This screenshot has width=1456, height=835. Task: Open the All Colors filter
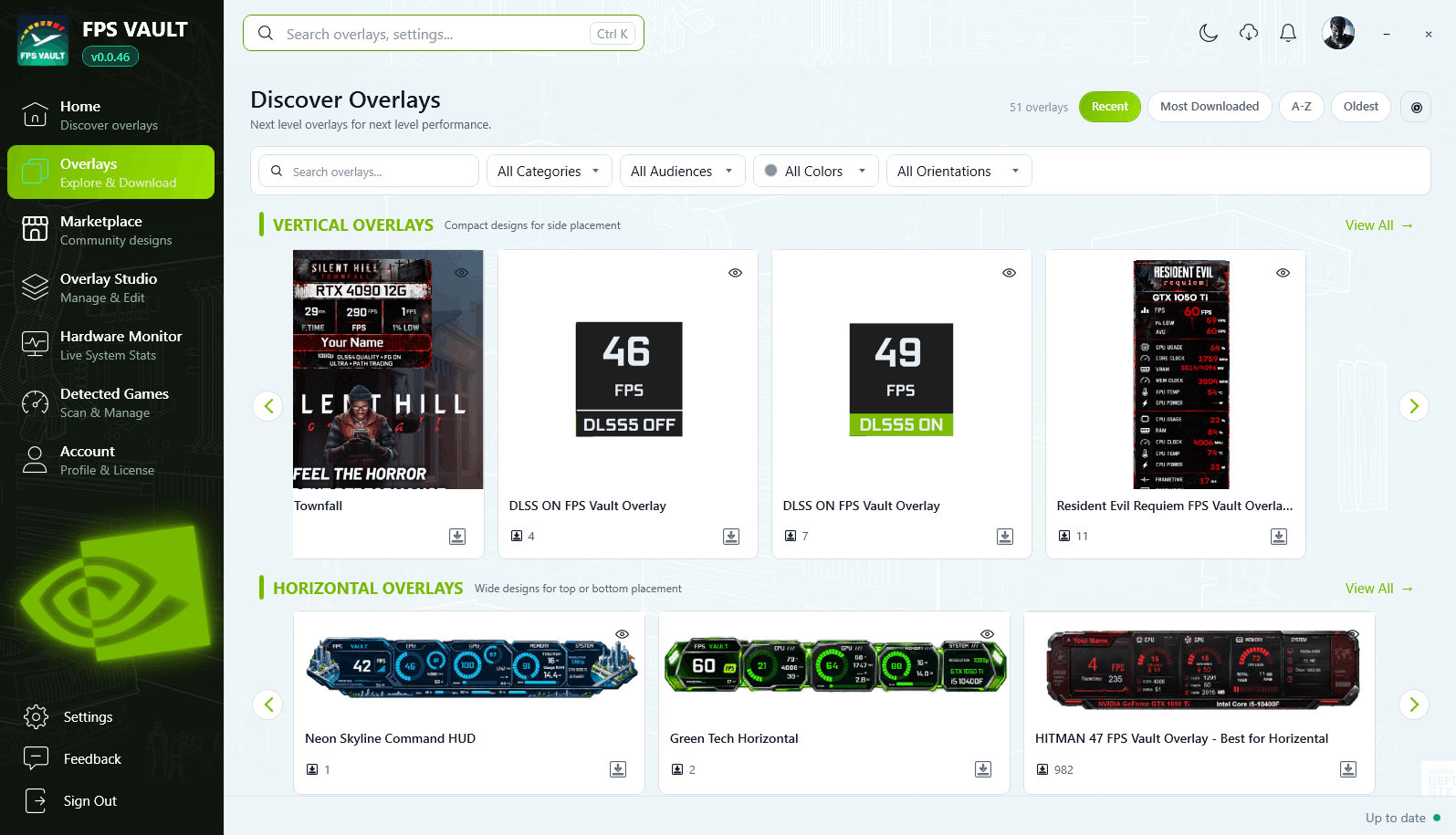[x=815, y=171]
